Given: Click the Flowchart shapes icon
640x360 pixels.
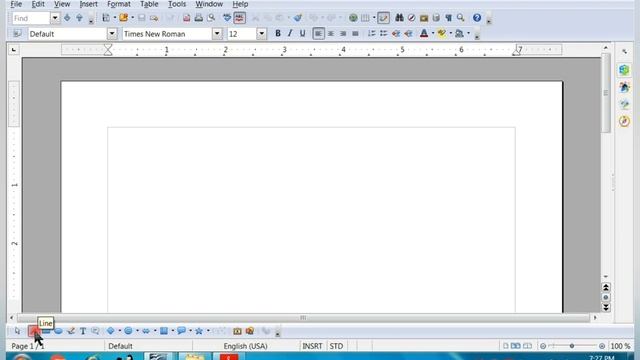Looking at the screenshot, I should [164, 331].
